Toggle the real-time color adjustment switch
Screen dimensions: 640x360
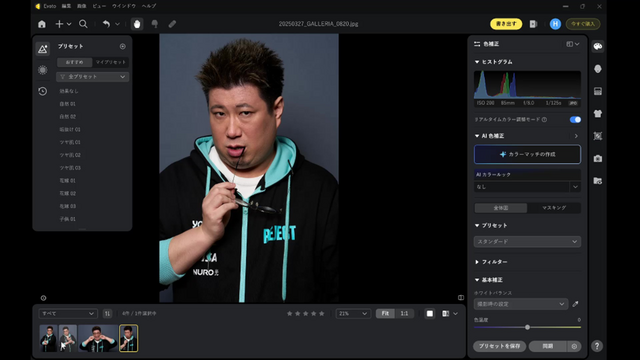tap(575, 120)
